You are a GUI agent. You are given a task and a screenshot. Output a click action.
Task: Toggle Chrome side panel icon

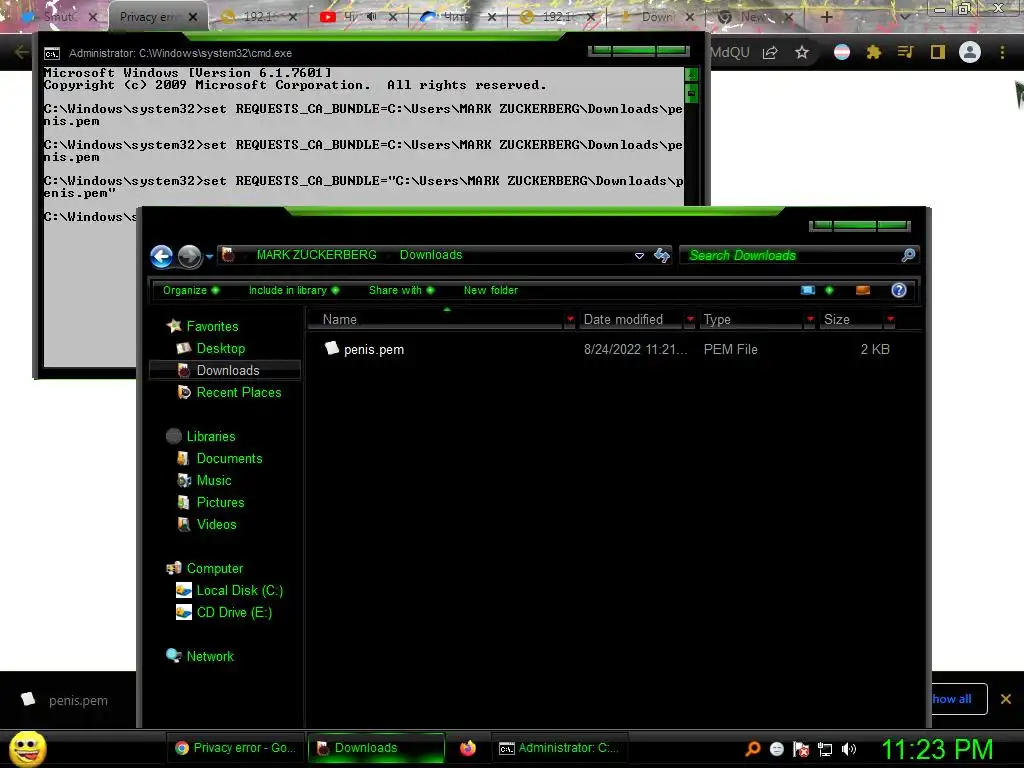pos(938,52)
